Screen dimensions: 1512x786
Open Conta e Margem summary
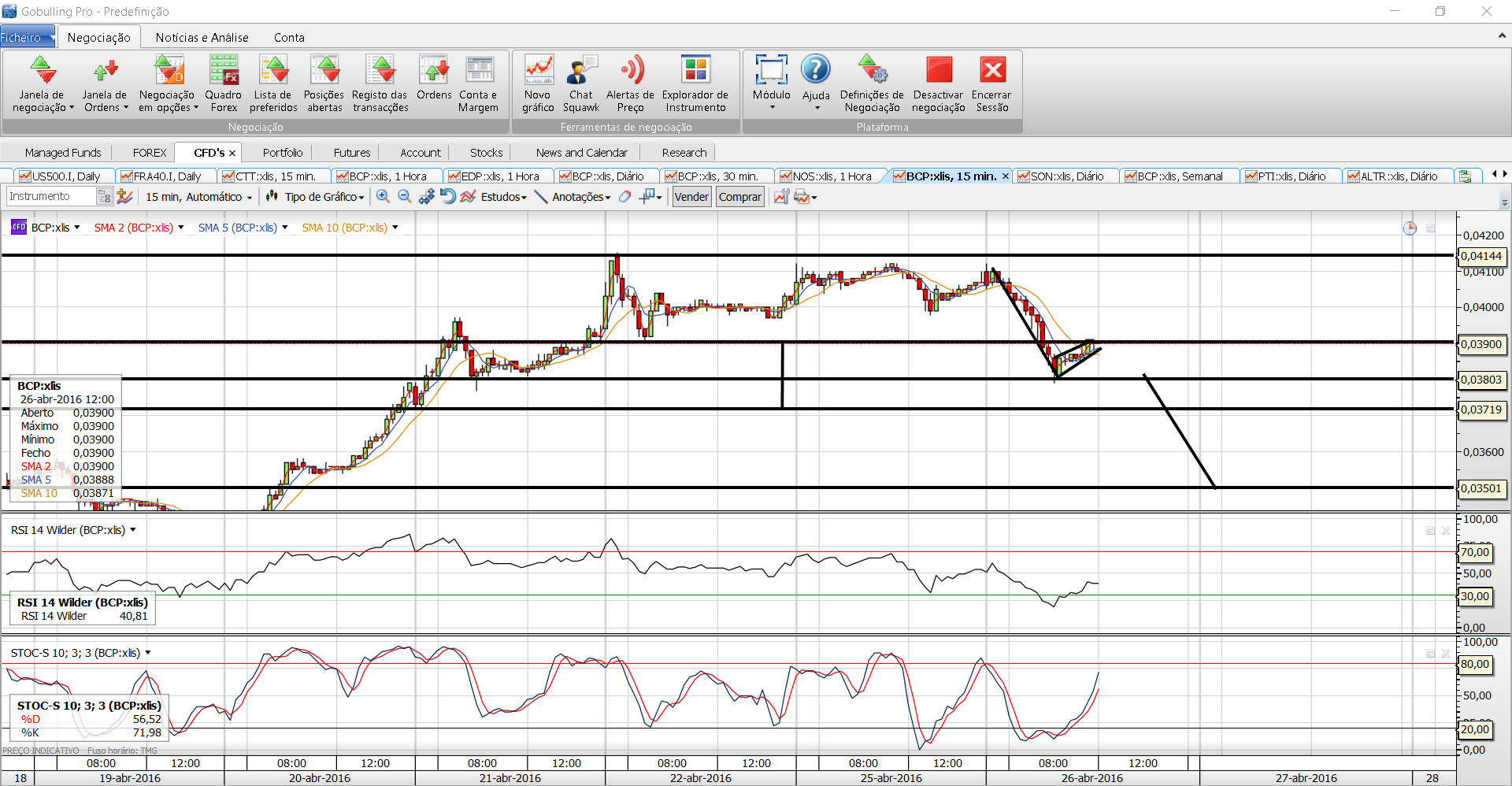(x=479, y=83)
